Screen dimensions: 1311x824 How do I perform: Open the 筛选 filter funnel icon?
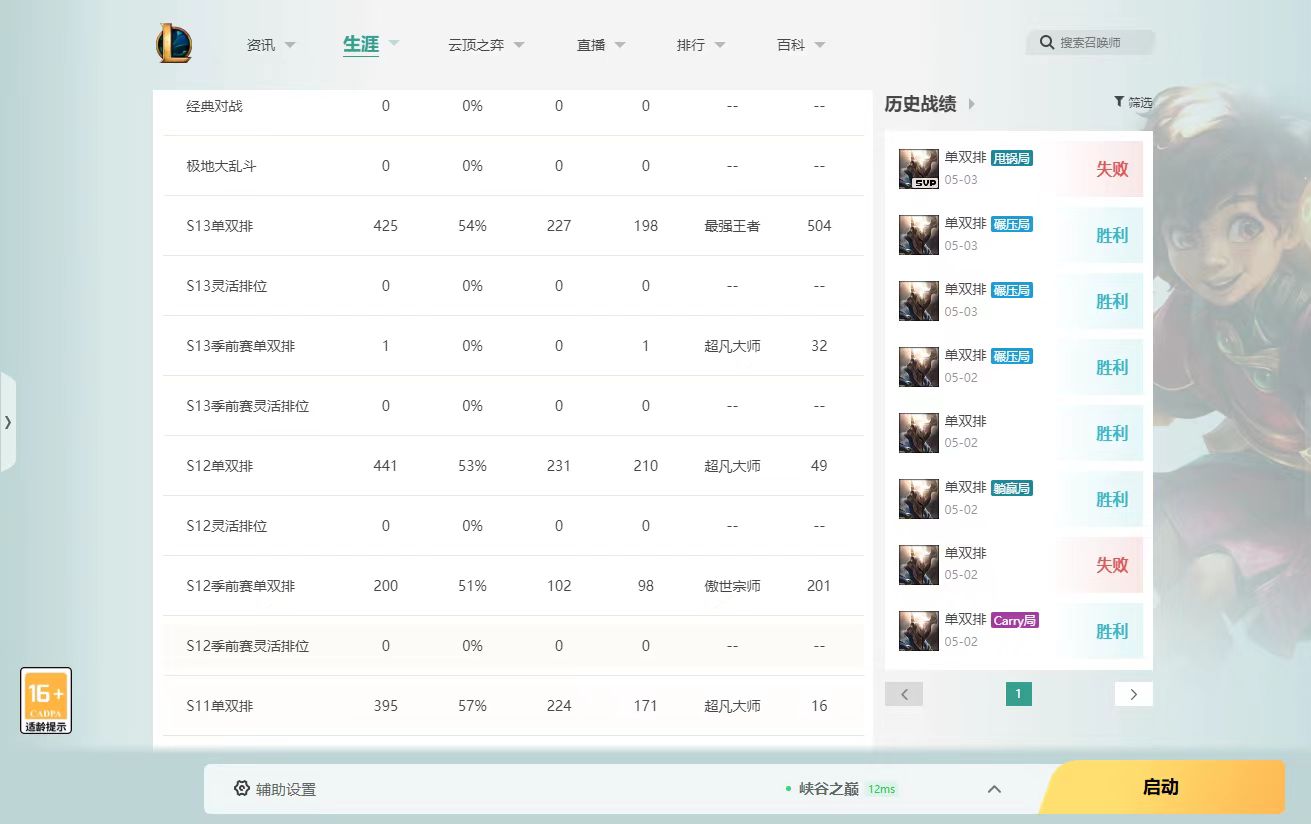click(x=1119, y=101)
